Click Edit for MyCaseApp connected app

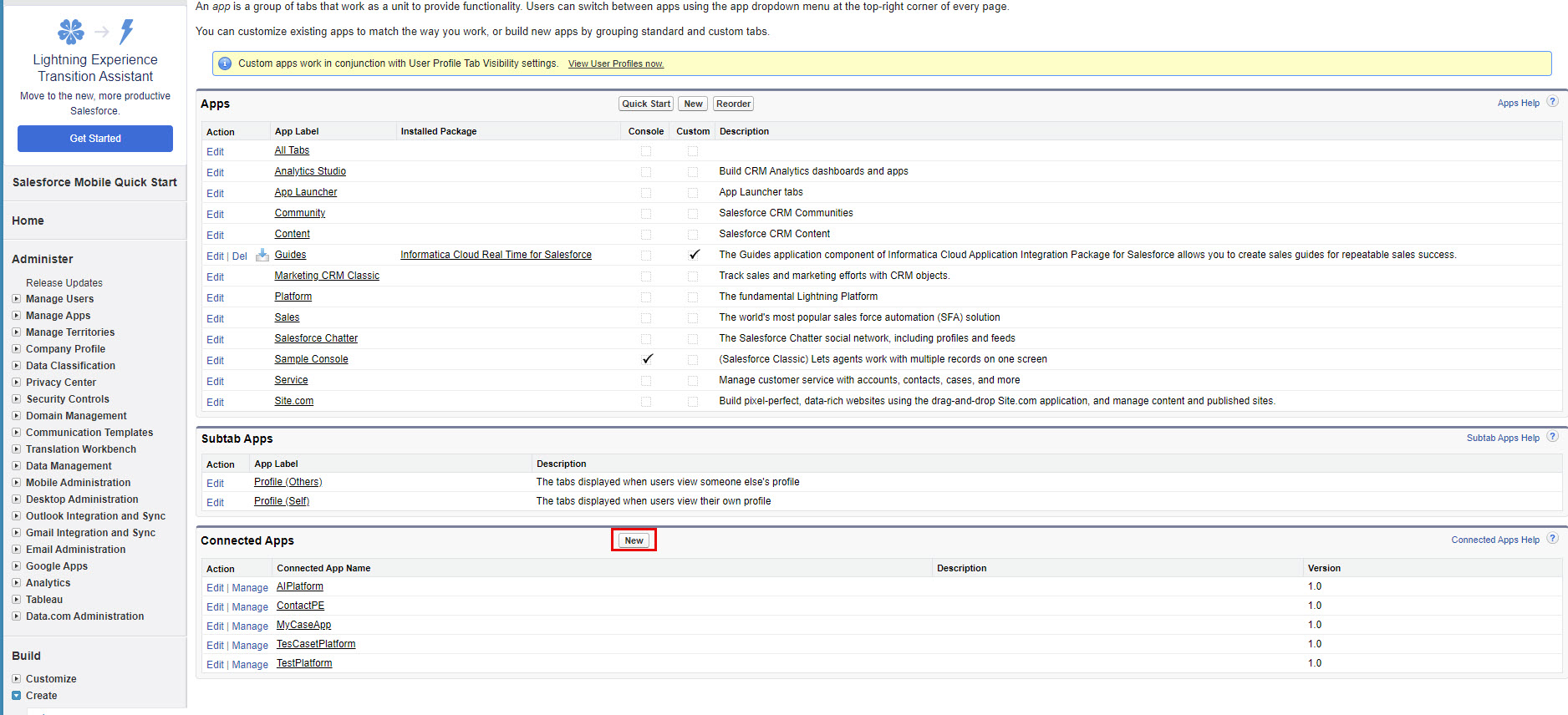coord(215,626)
